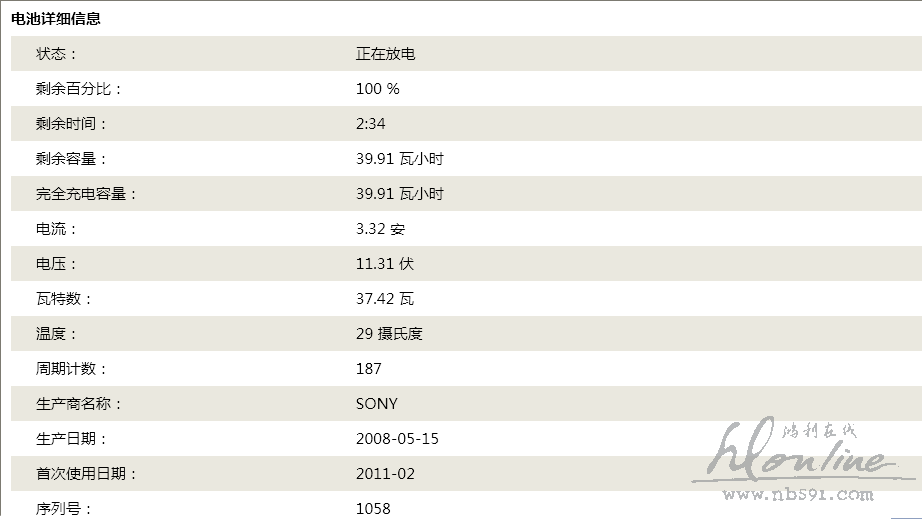Click the 100 % remaining value
The image size is (922, 519).
coord(377,89)
